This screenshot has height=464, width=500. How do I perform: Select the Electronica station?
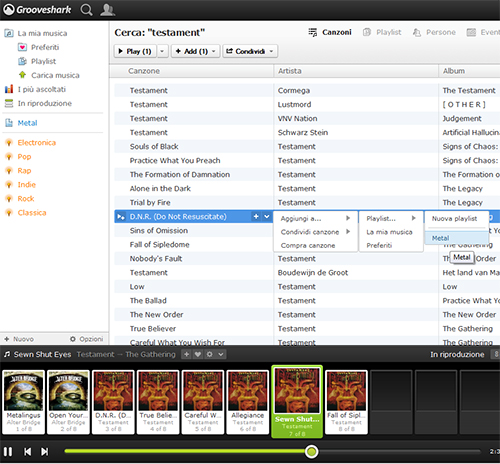[x=30, y=143]
